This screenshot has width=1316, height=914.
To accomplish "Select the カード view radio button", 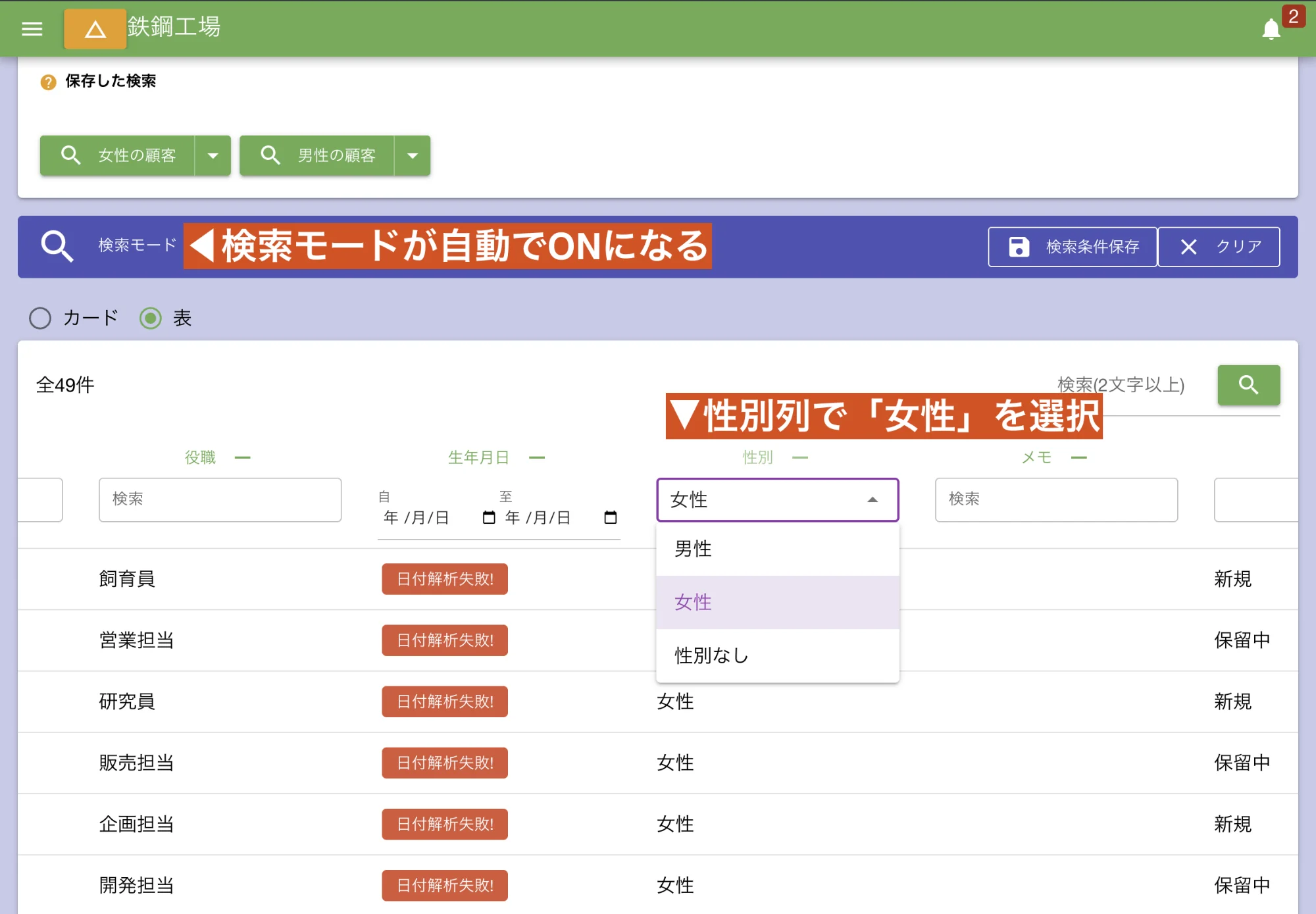I will pos(40,318).
